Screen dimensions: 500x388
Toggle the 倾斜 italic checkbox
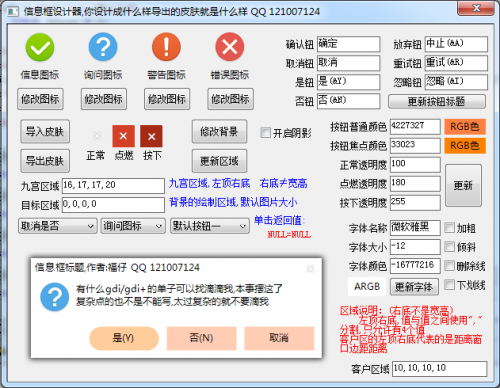pyautogui.click(x=450, y=247)
